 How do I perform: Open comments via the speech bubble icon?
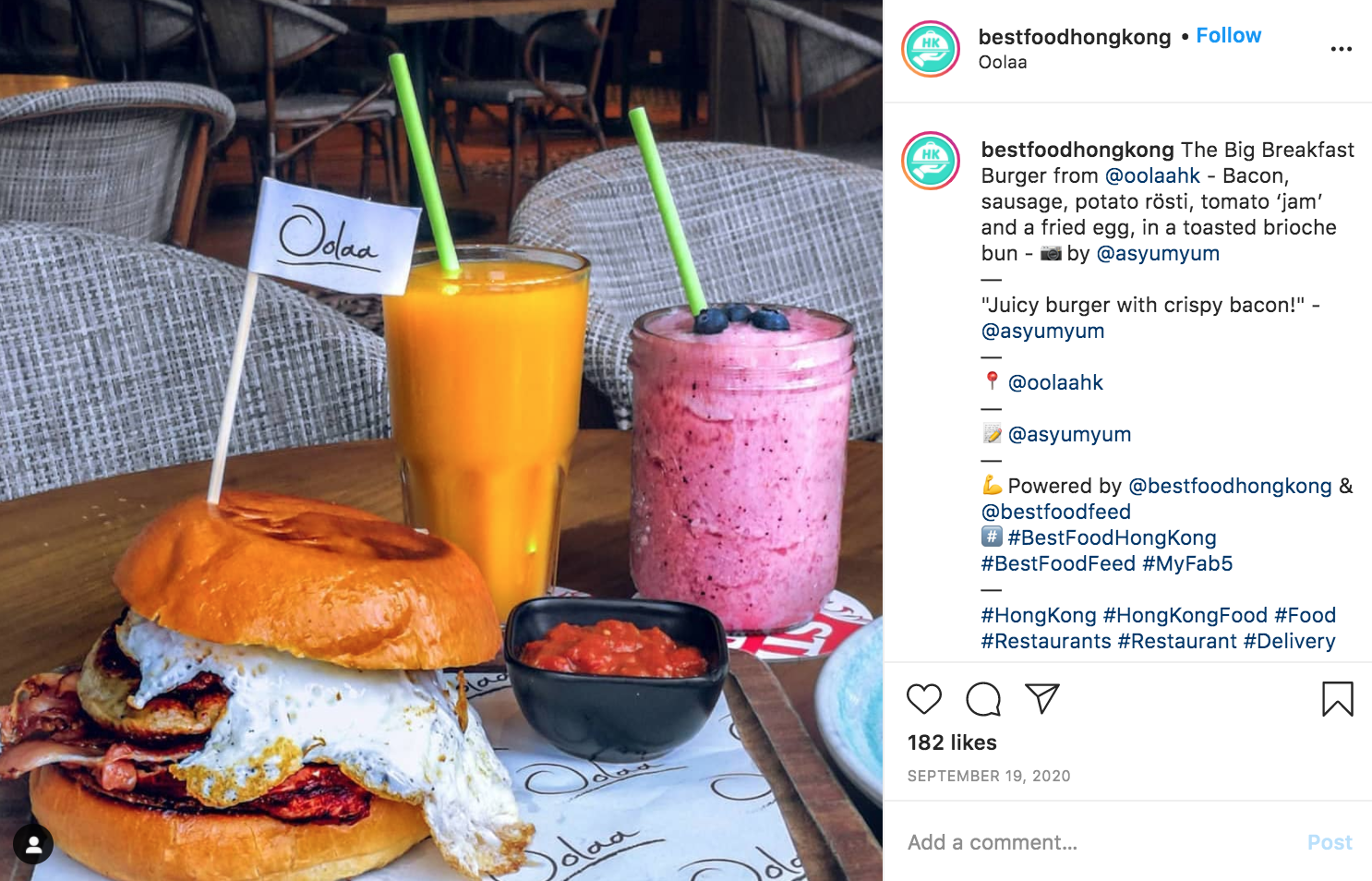pyautogui.click(x=983, y=699)
